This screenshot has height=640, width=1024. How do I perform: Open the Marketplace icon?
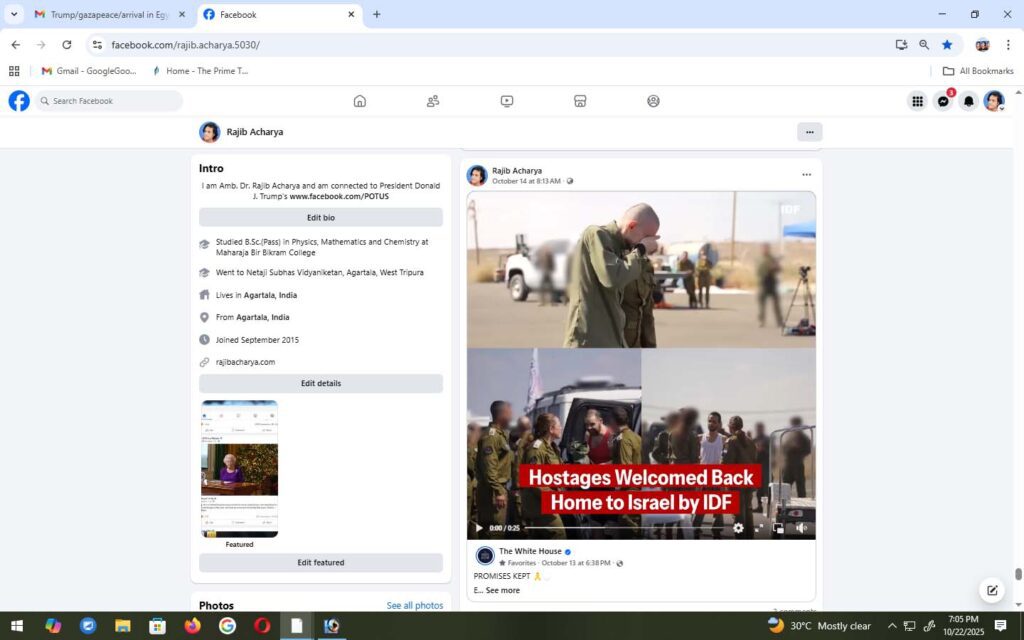click(580, 101)
